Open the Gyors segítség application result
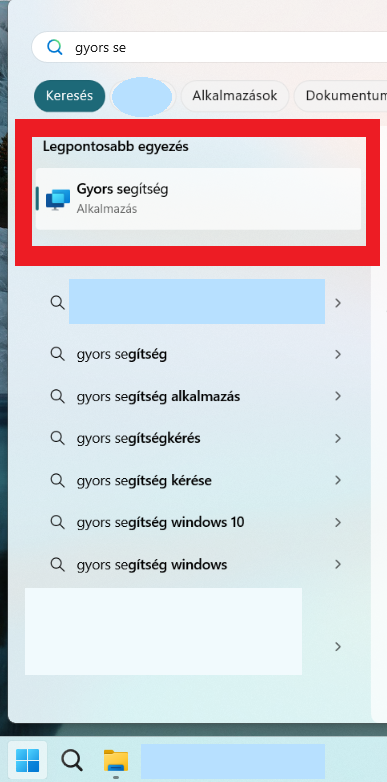The image size is (387, 782). pyautogui.click(x=198, y=198)
